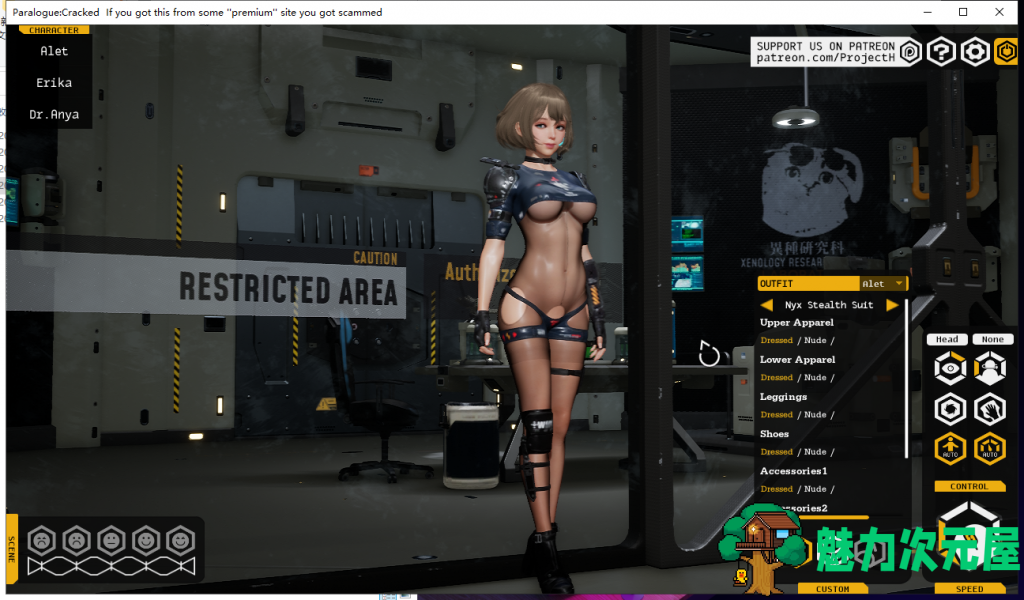Open the settings gear icon

(x=974, y=52)
